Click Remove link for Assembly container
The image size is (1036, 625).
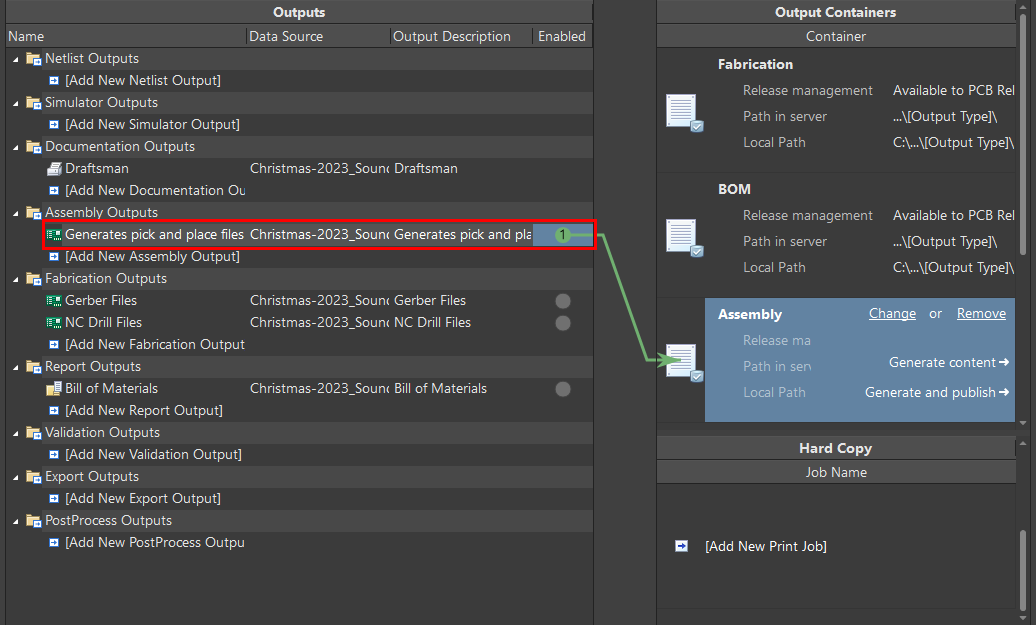(981, 314)
